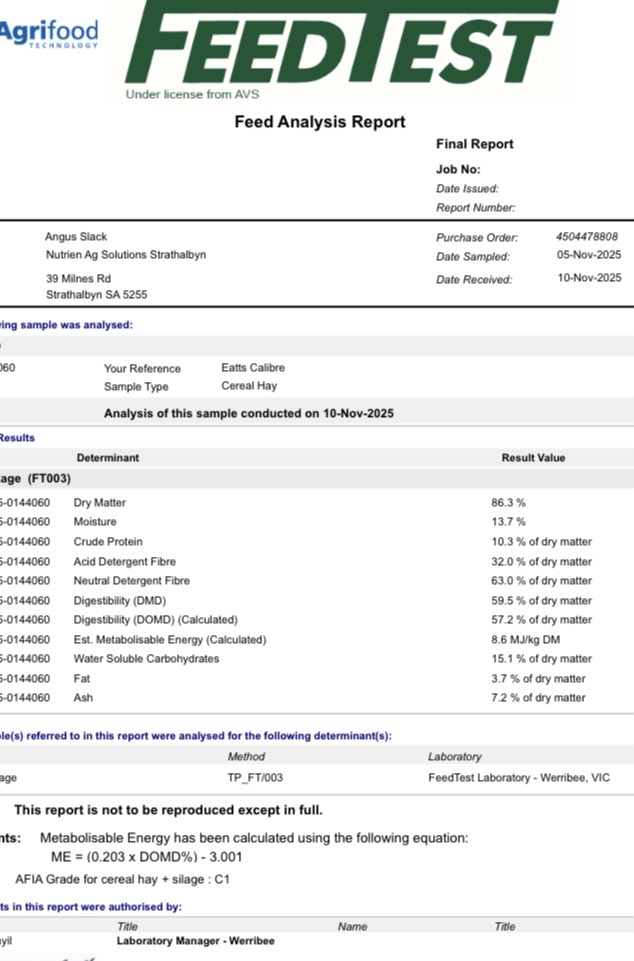
Task: Click the Purchase Order number 4504478808
Action: pos(587,237)
